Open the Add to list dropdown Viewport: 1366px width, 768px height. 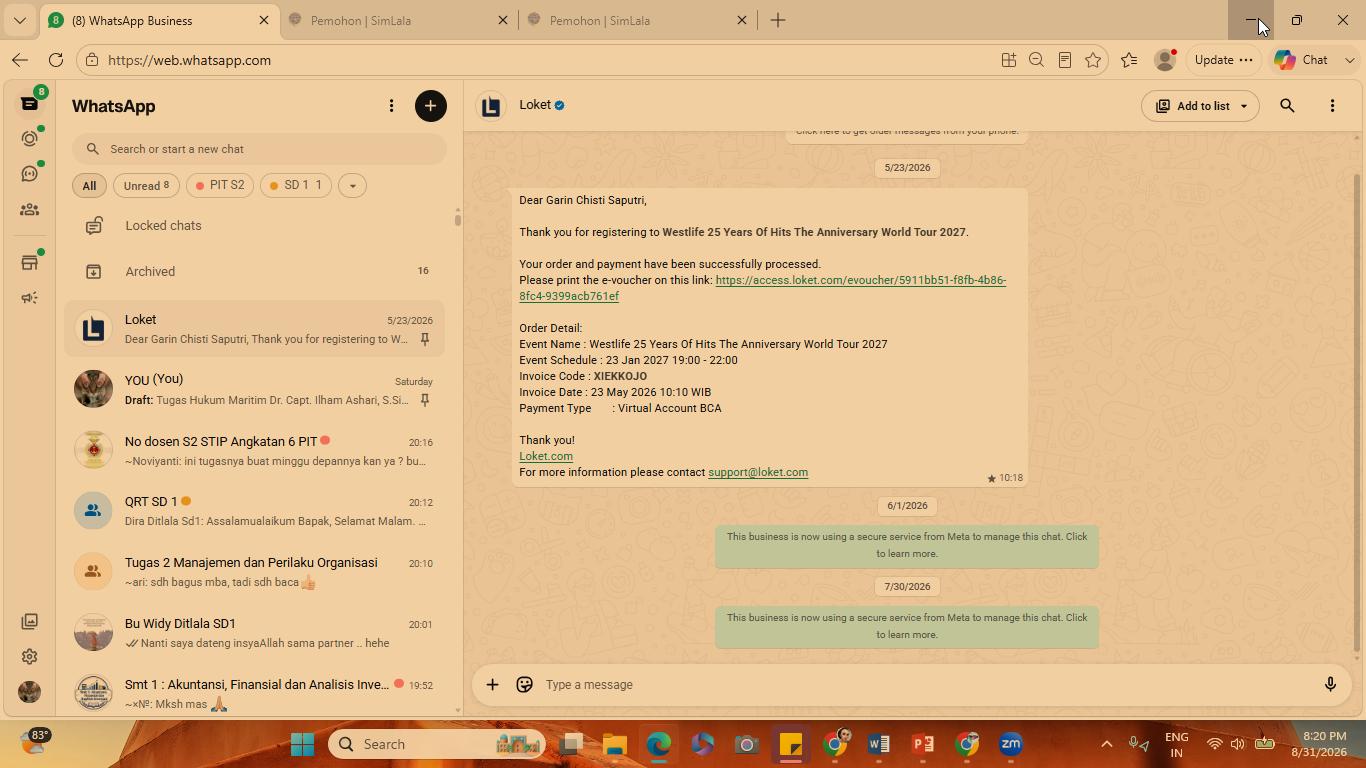pos(1201,106)
